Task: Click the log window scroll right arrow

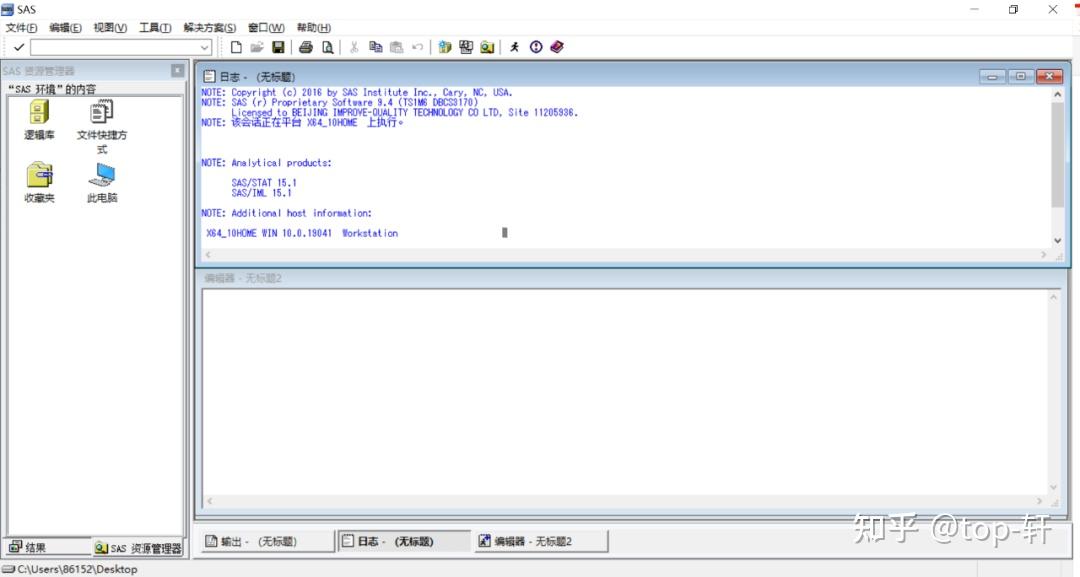Action: coord(1043,255)
